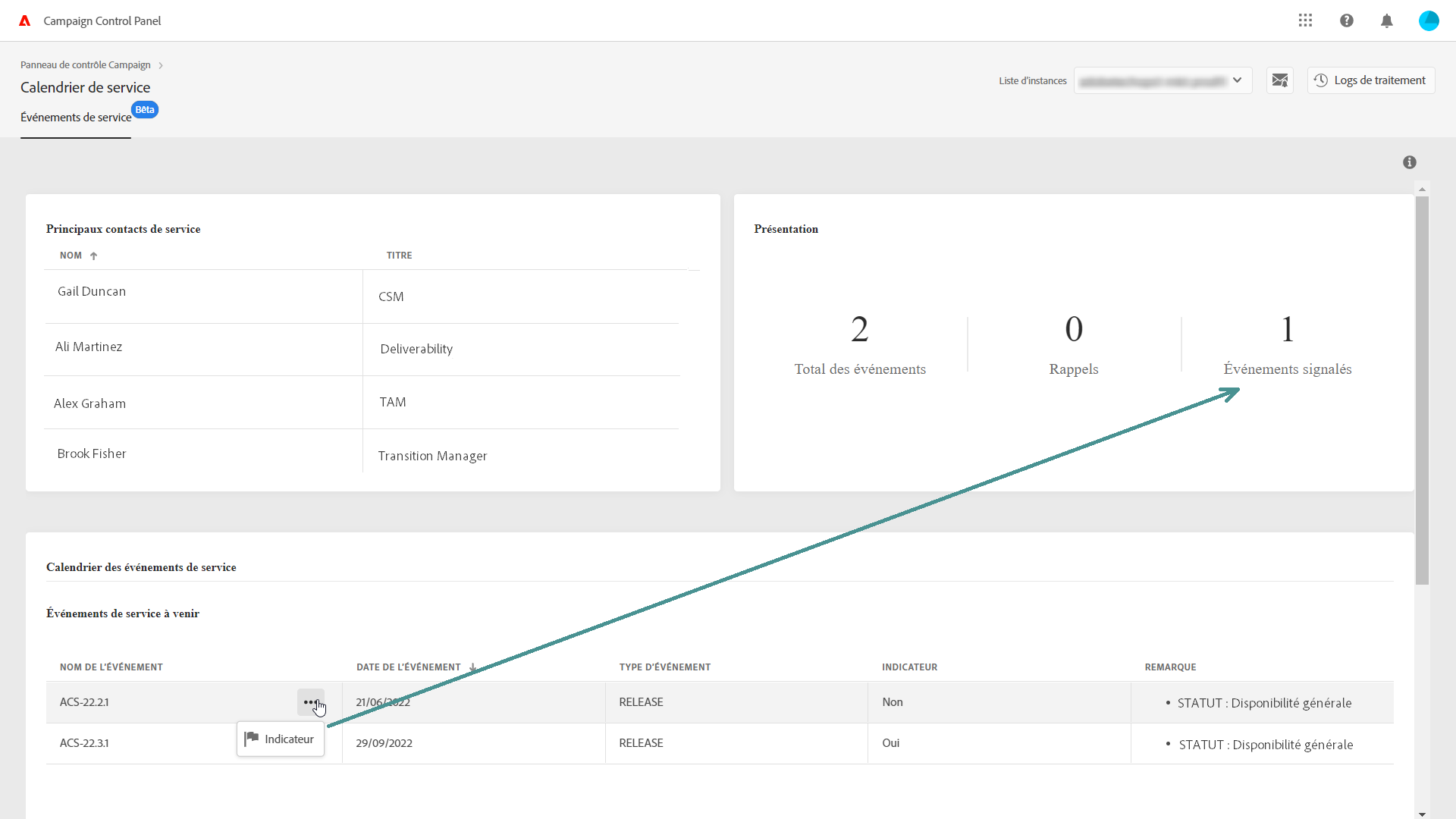Open the notifications bell
This screenshot has height=819, width=1456.
pyautogui.click(x=1387, y=20)
